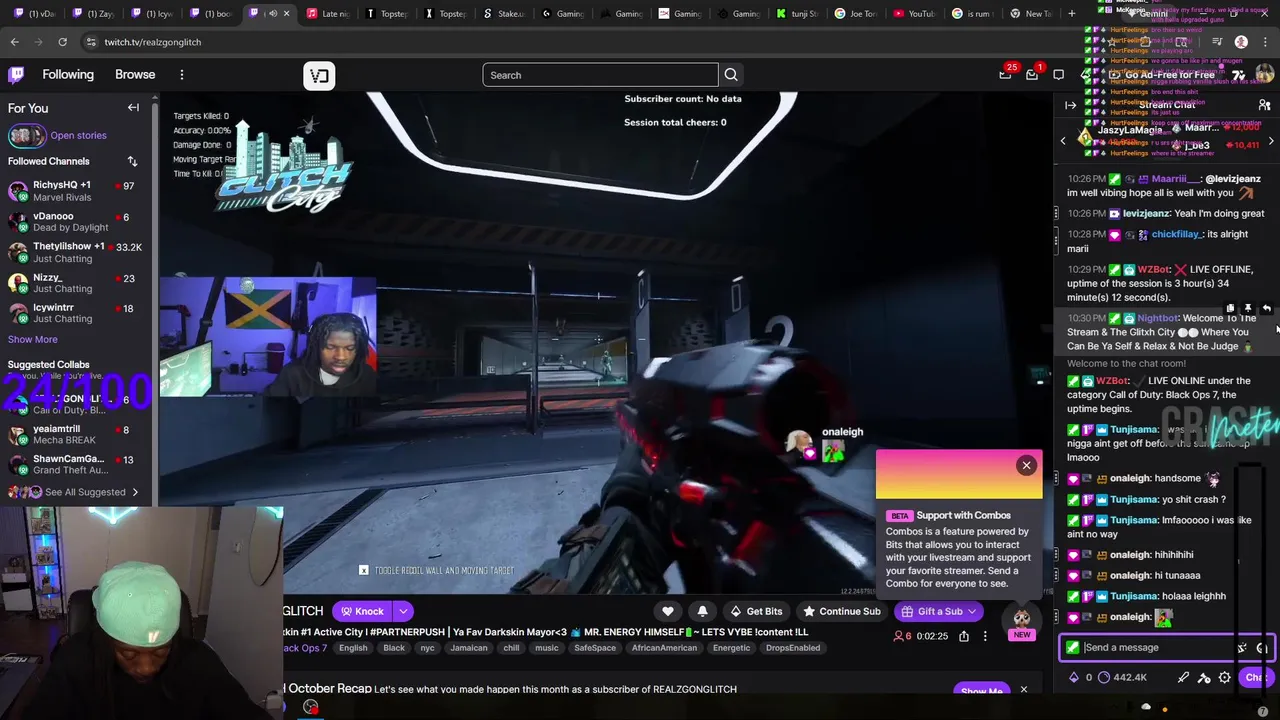This screenshot has width=1280, height=720.
Task: Click the DropsEnabled stream tag
Action: tap(793, 648)
